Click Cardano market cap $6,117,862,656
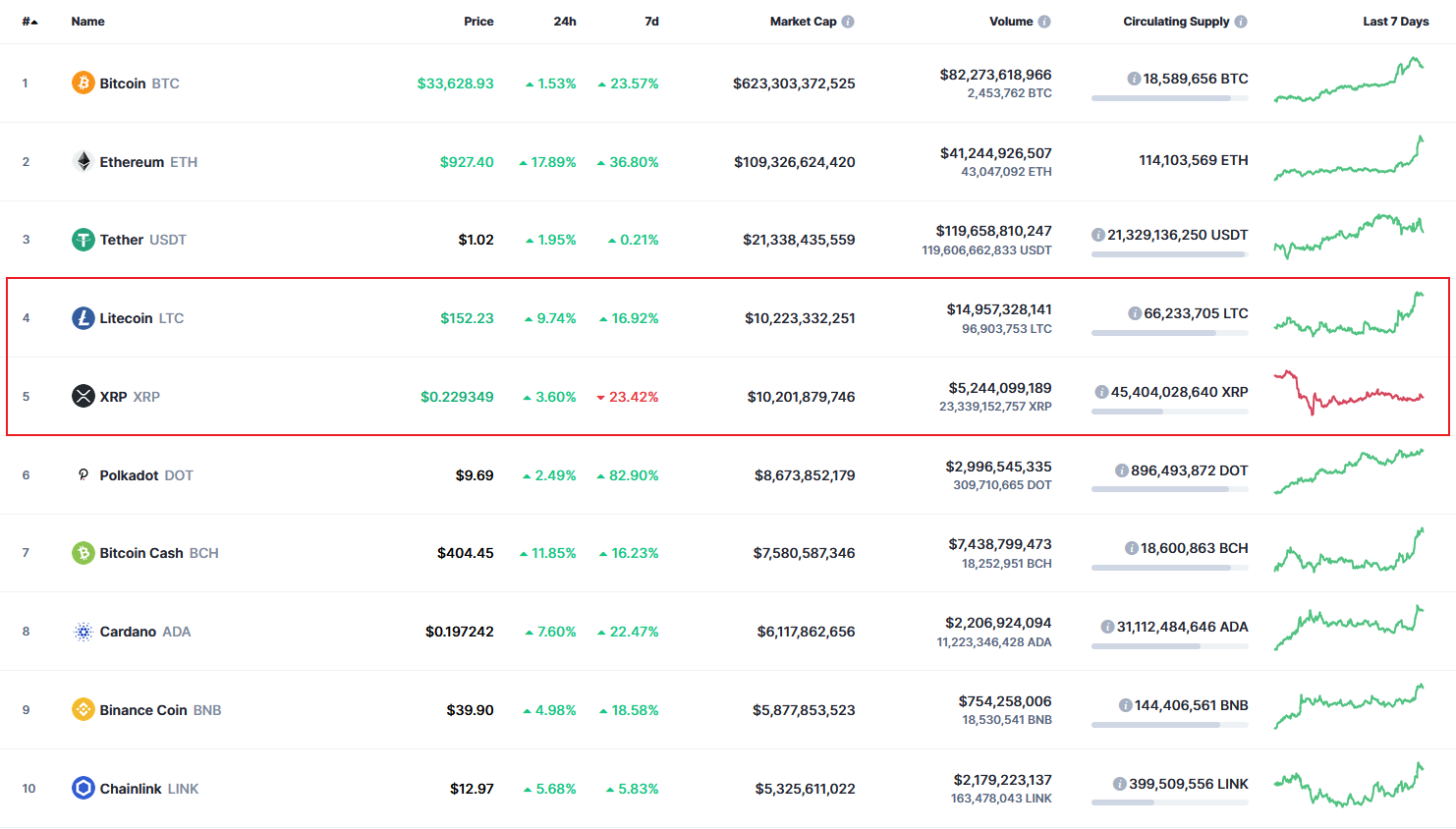Screen dimensions: 1456x829 point(806,632)
